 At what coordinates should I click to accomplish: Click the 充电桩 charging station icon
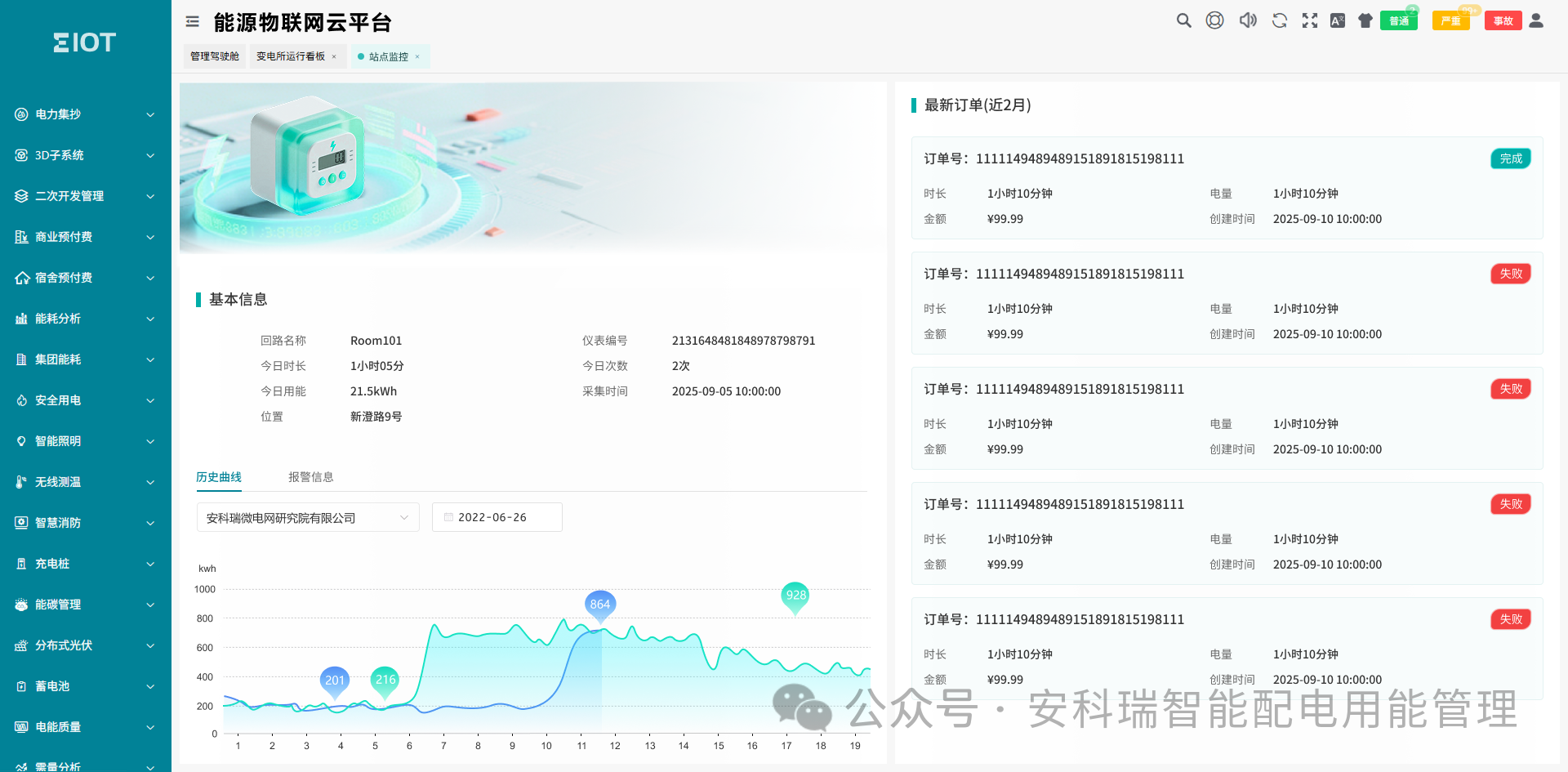21,564
